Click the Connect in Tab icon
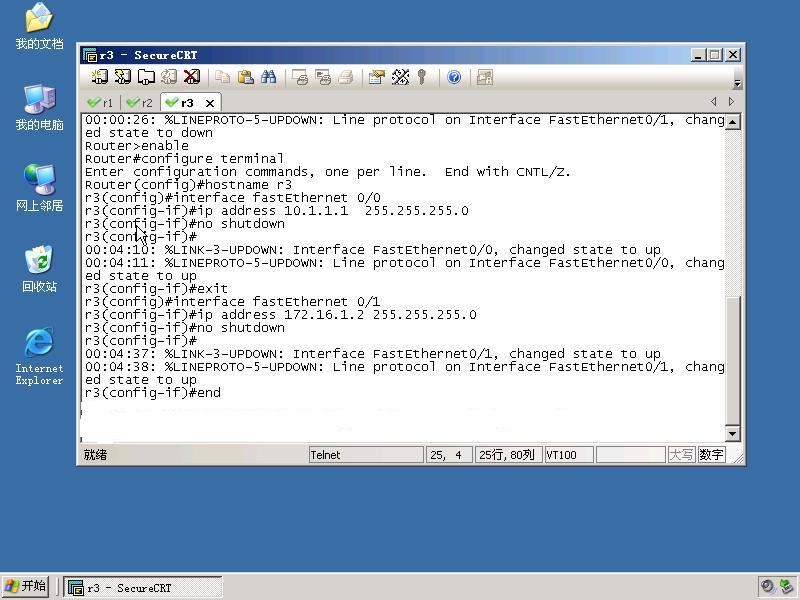The image size is (800, 600). point(146,77)
